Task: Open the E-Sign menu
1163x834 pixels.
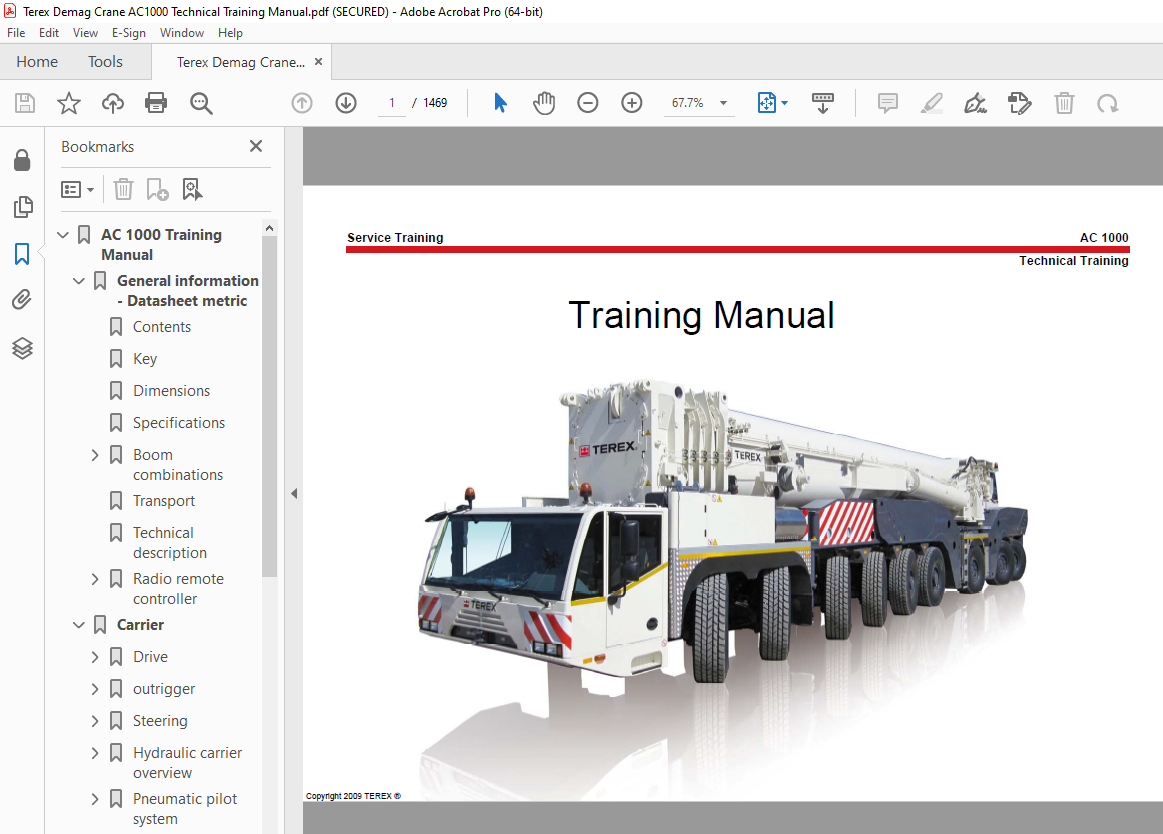Action: point(128,33)
